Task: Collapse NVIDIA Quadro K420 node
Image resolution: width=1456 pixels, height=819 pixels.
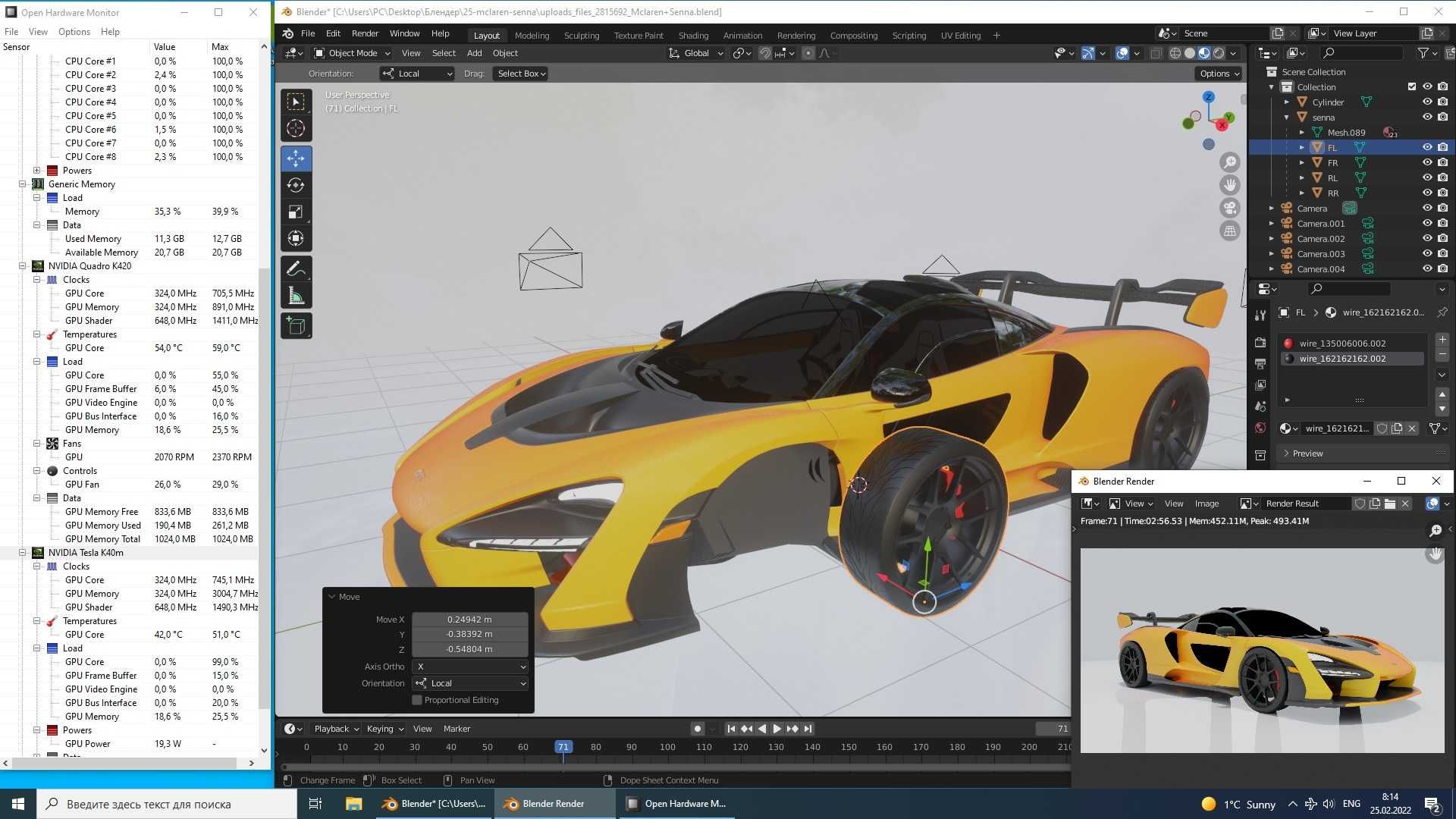Action: coord(22,266)
